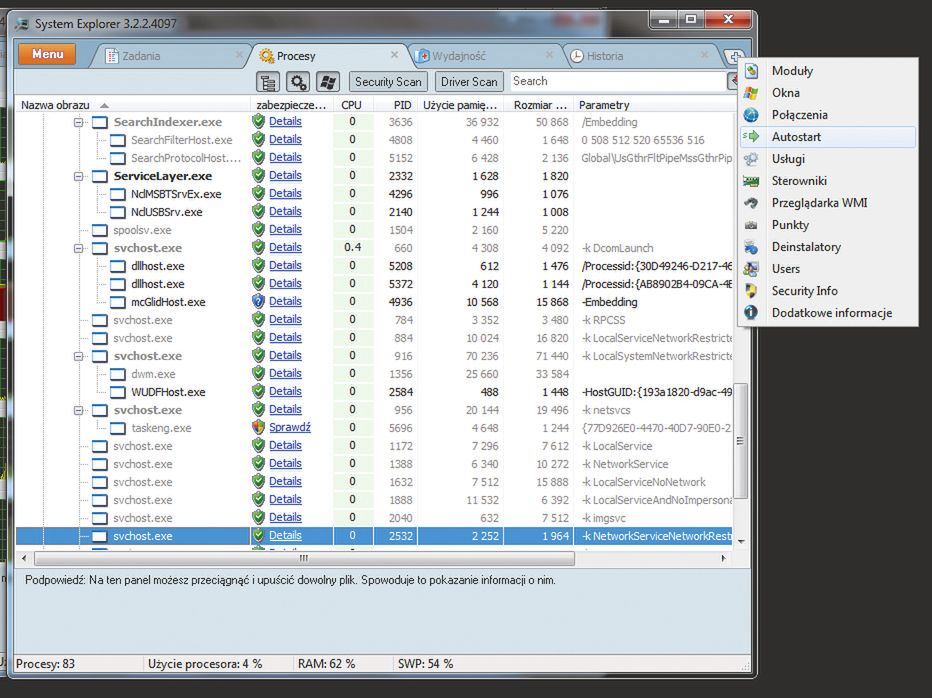
Task: Open the Details link for SearchIndexer.exe
Action: [x=285, y=121]
